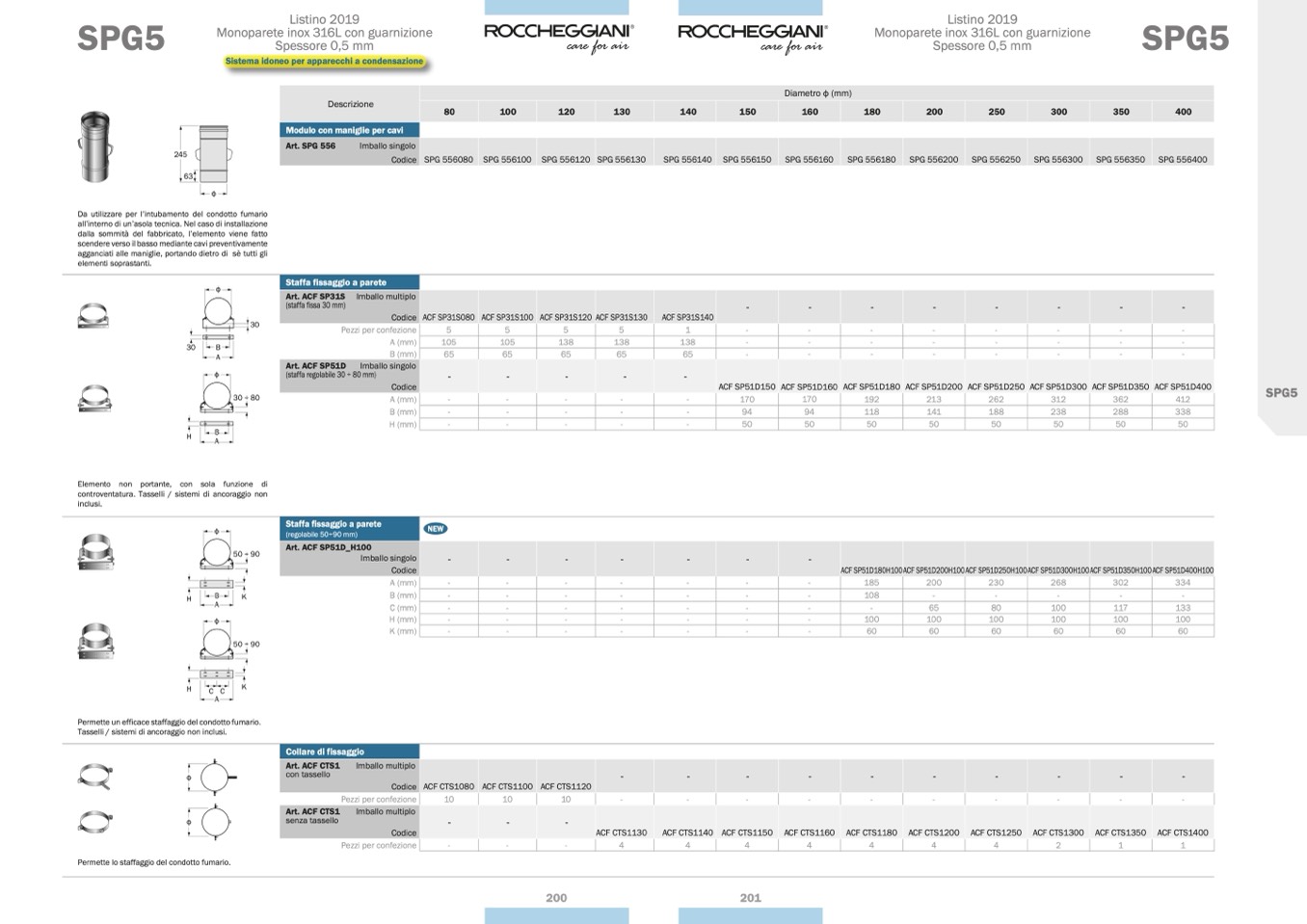The height and width of the screenshot is (924, 1307).
Task: Click the left Roccheggiani logo
Action: 558,37
